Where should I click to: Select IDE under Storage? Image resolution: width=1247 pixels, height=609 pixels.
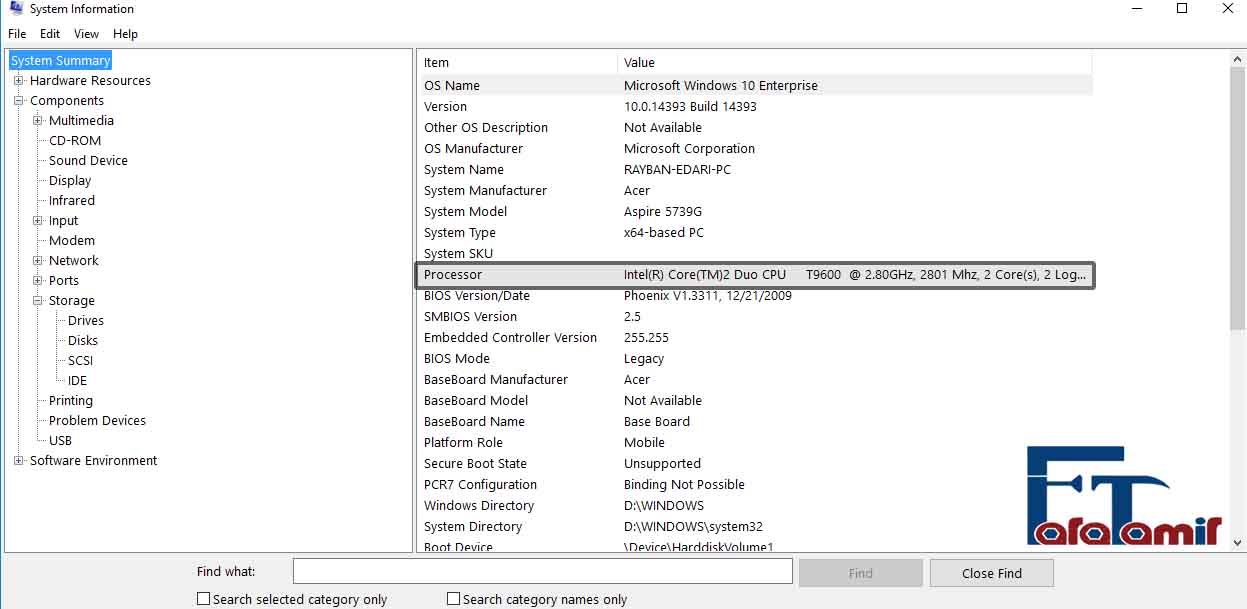(x=77, y=381)
